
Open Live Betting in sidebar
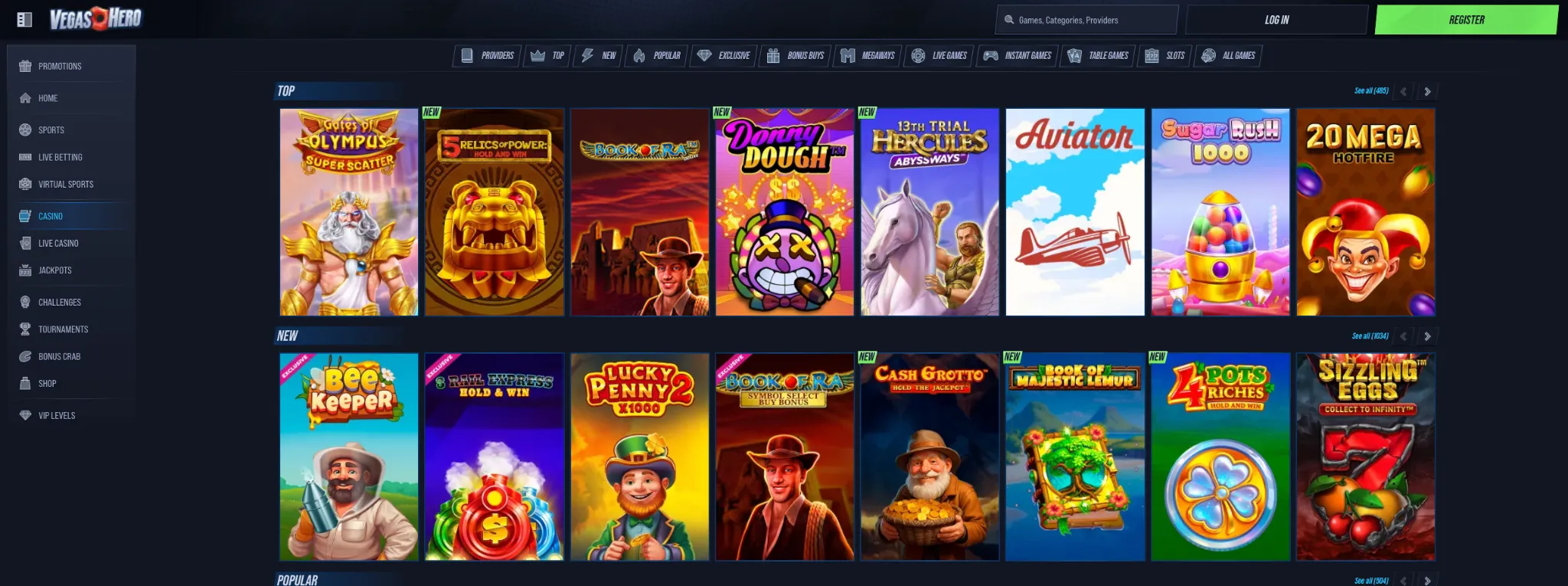point(71,157)
